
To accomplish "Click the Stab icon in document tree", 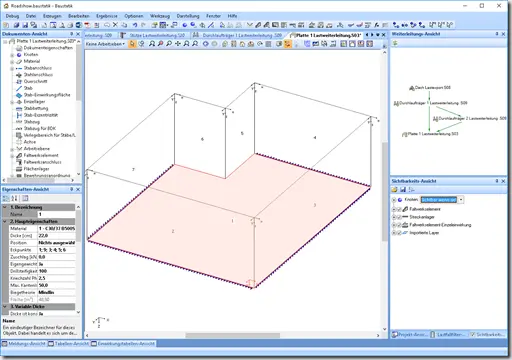I will coord(19,88).
